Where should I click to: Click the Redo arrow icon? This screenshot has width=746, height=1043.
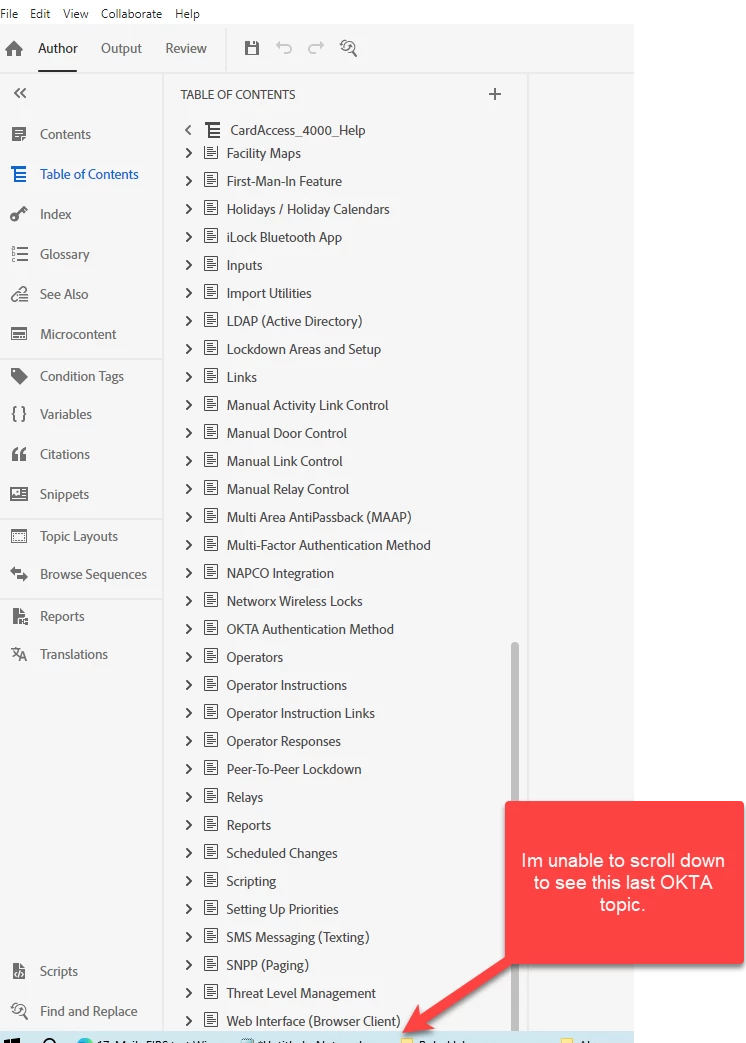click(x=316, y=48)
